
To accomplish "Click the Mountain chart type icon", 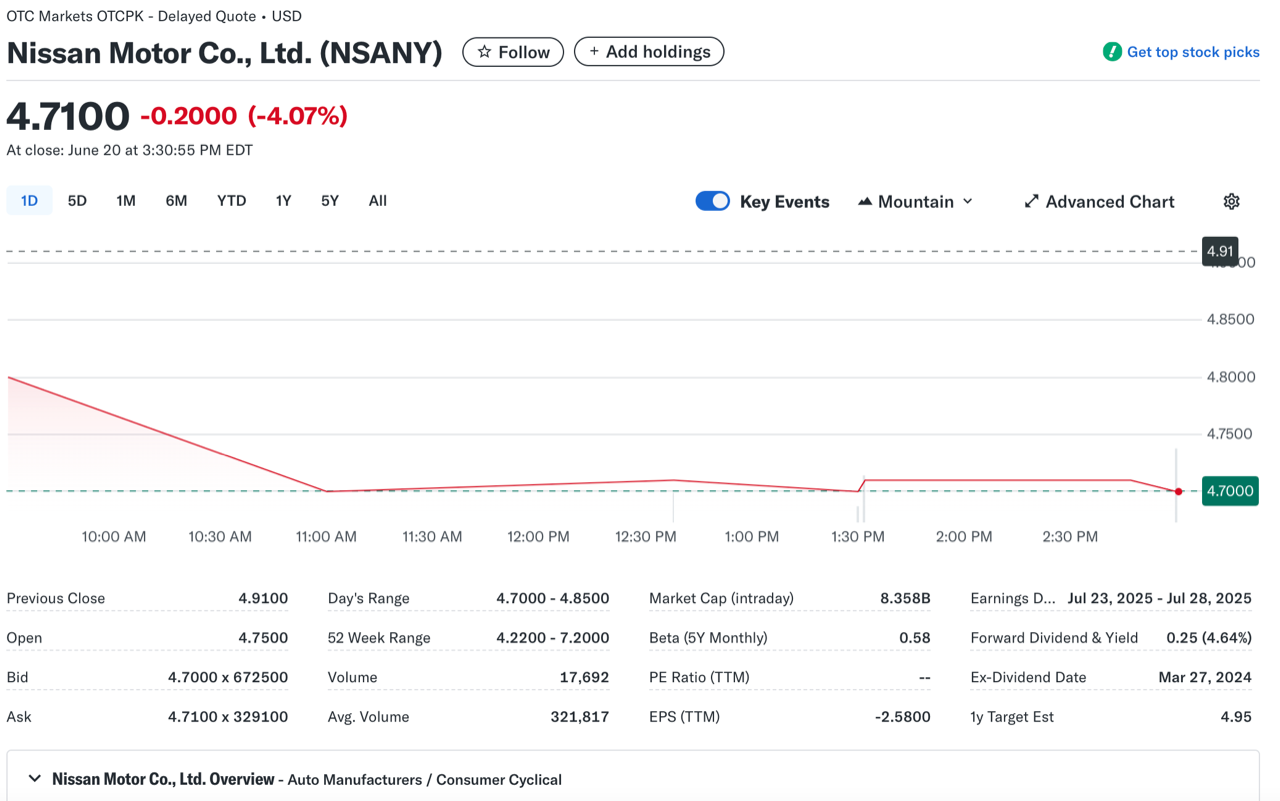I will 865,201.
